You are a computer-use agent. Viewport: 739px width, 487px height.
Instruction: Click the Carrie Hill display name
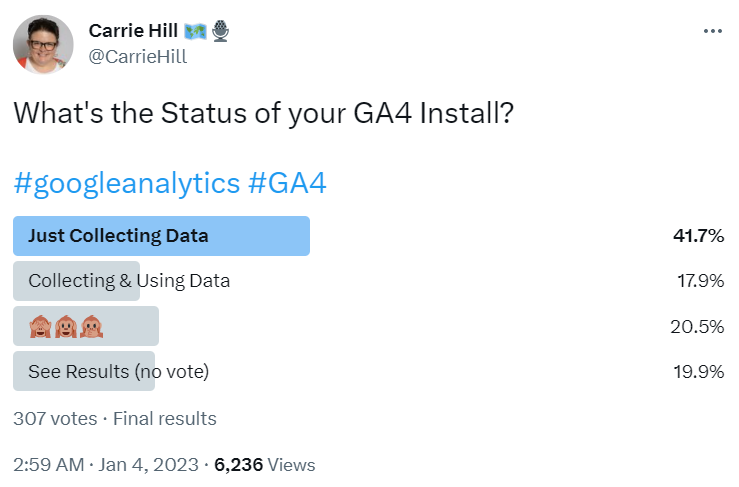click(133, 31)
